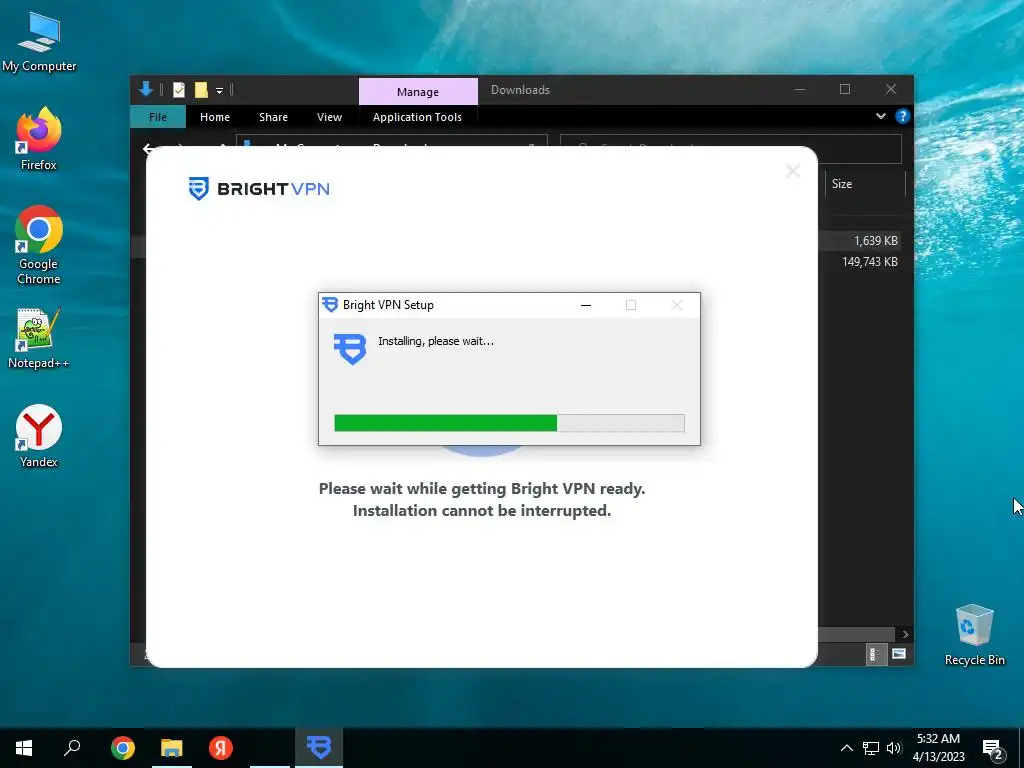Screen dimensions: 1024x768
Task: Minimize the Downloads Explorer window
Action: (x=800, y=89)
